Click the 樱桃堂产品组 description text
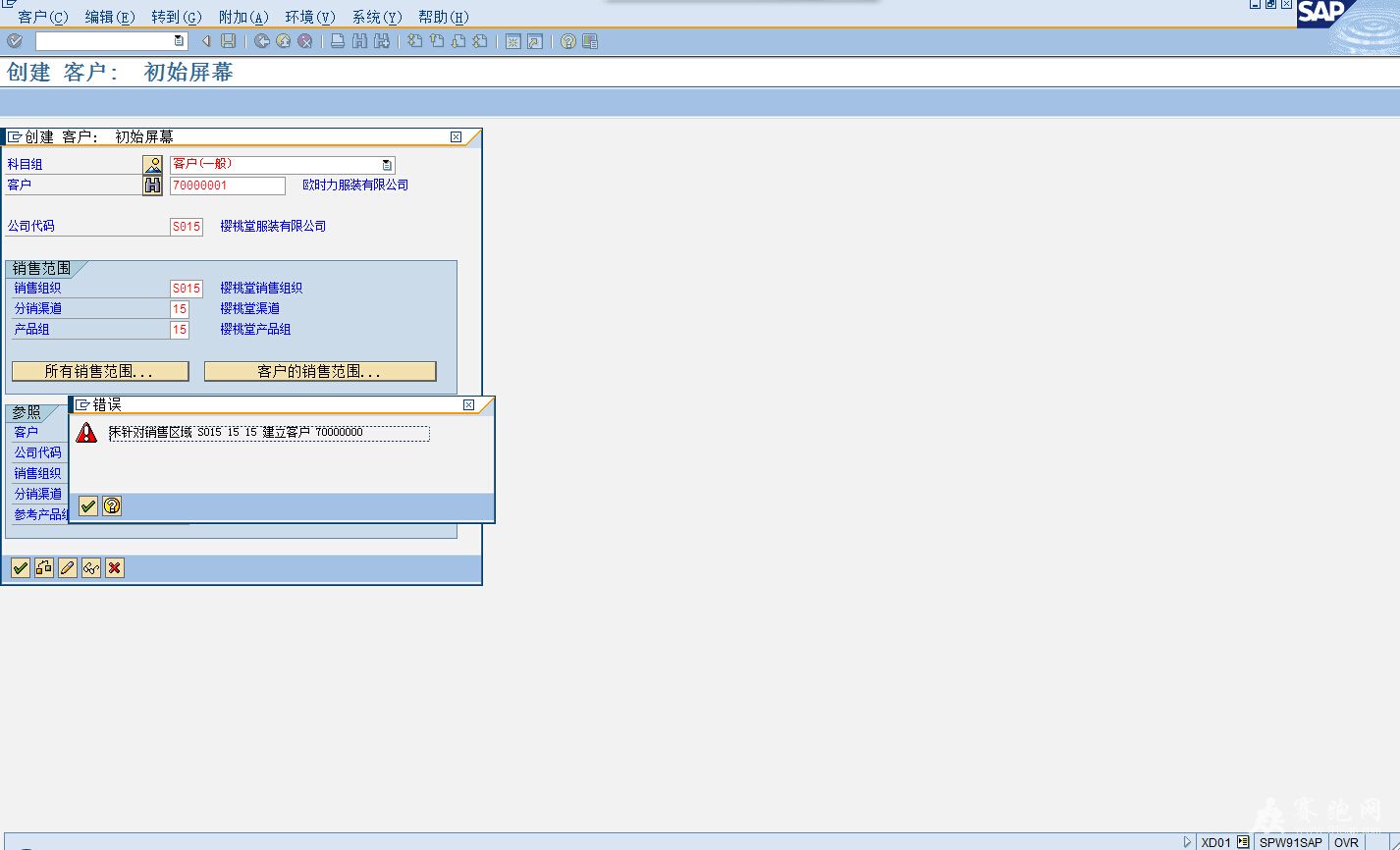 [255, 329]
